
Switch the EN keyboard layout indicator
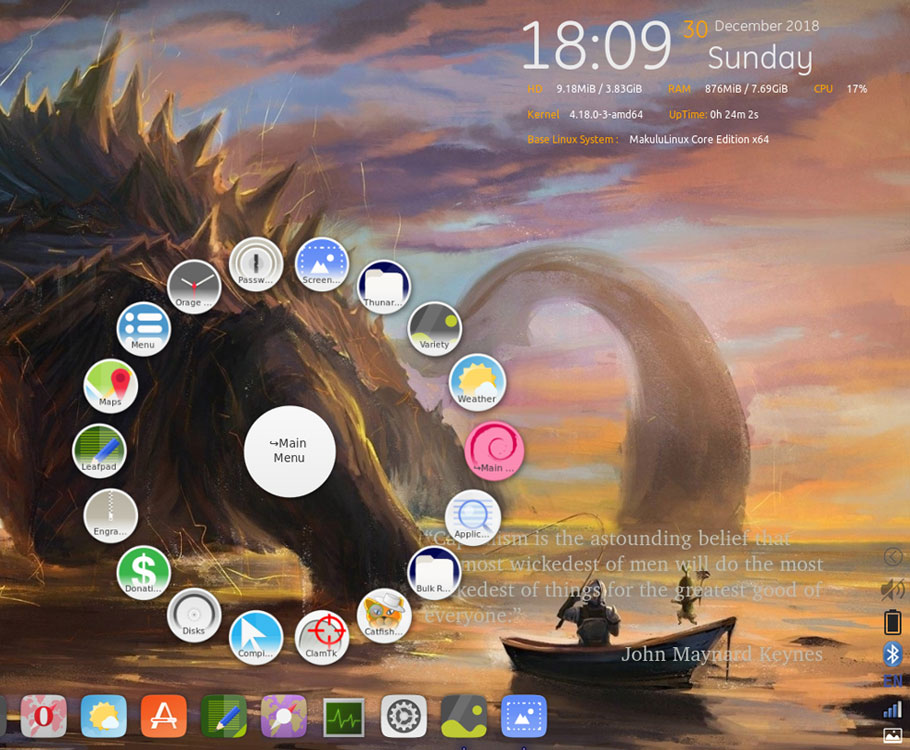pyautogui.click(x=893, y=681)
